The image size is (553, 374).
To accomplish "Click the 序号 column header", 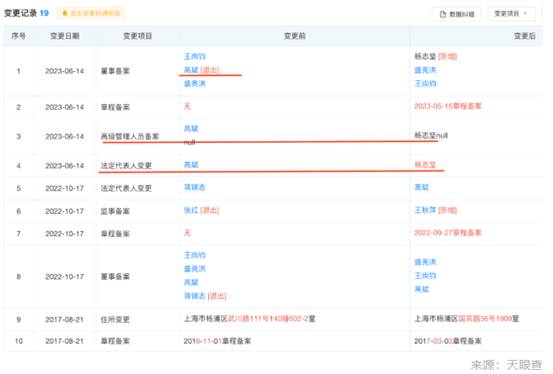I will click(x=18, y=36).
